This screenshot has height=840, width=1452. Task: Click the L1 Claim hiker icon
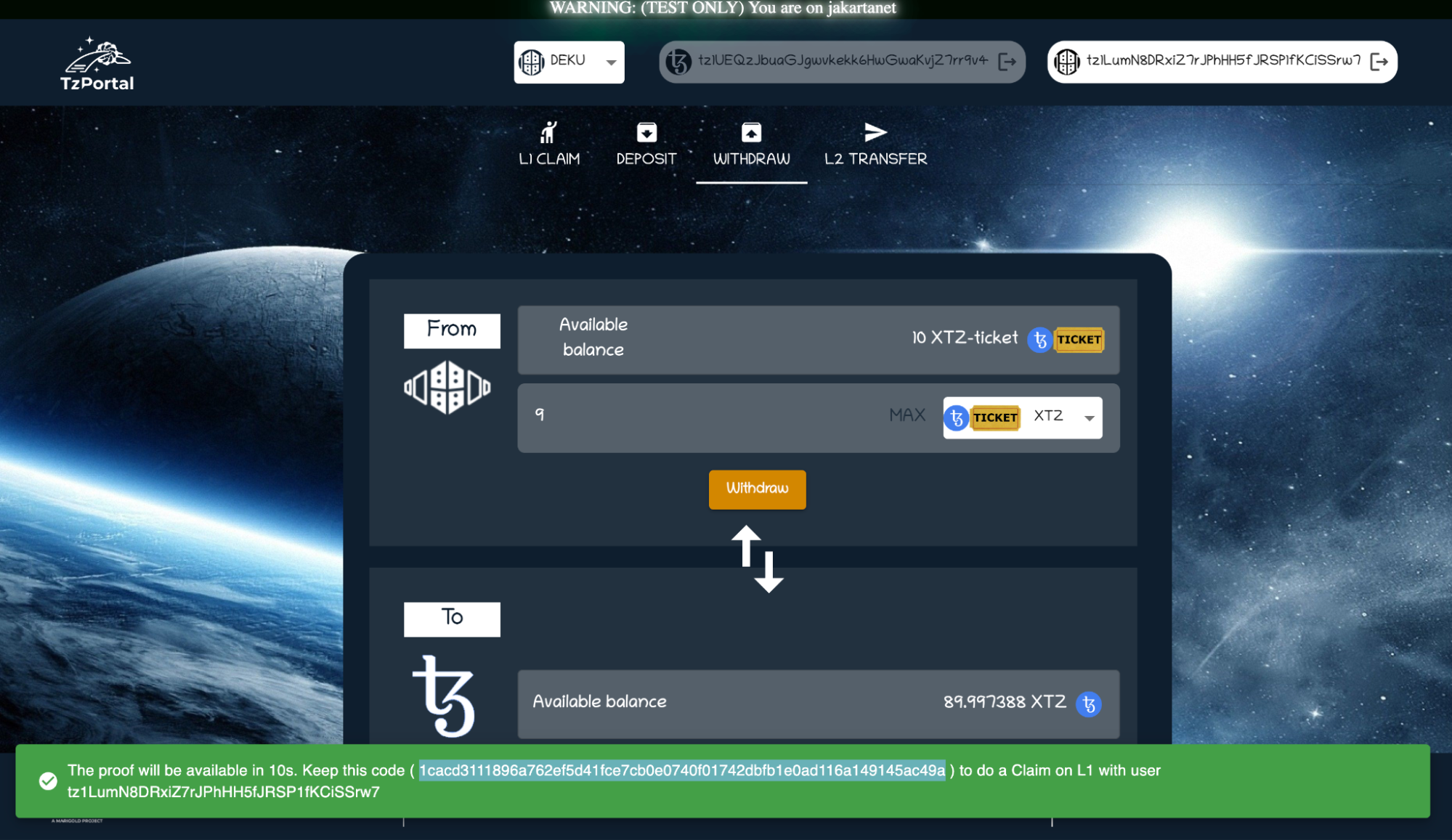[548, 132]
